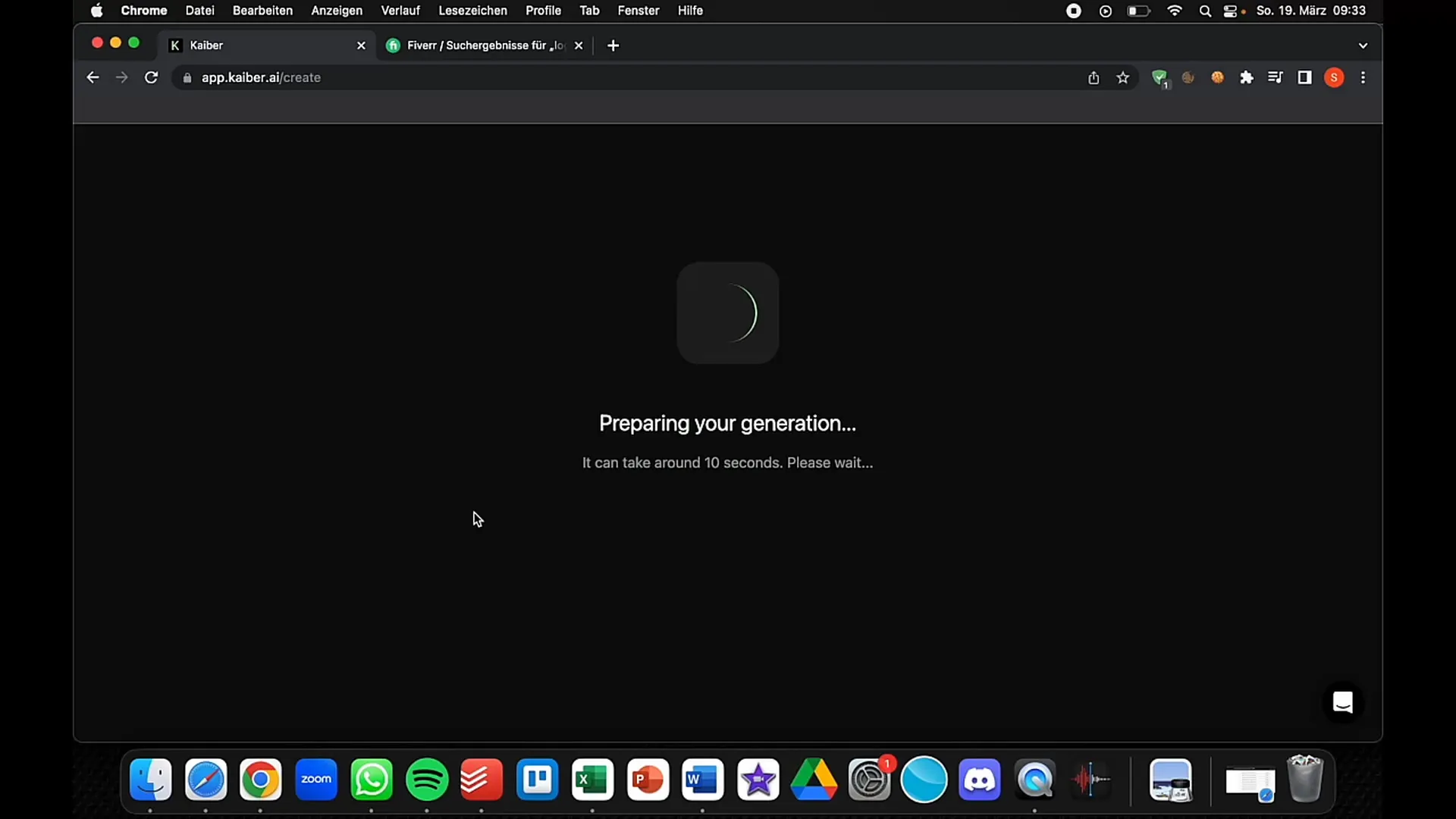Open the Verlauf menu
The height and width of the screenshot is (819, 1456).
(x=400, y=11)
